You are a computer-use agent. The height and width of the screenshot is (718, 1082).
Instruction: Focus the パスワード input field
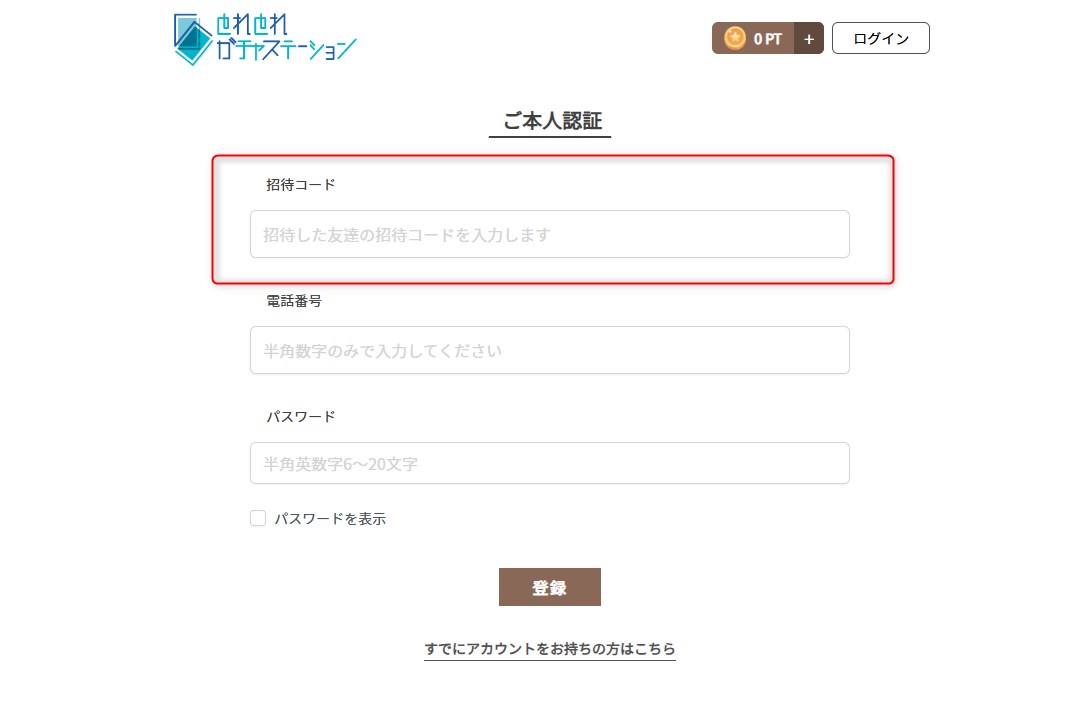[x=549, y=463]
